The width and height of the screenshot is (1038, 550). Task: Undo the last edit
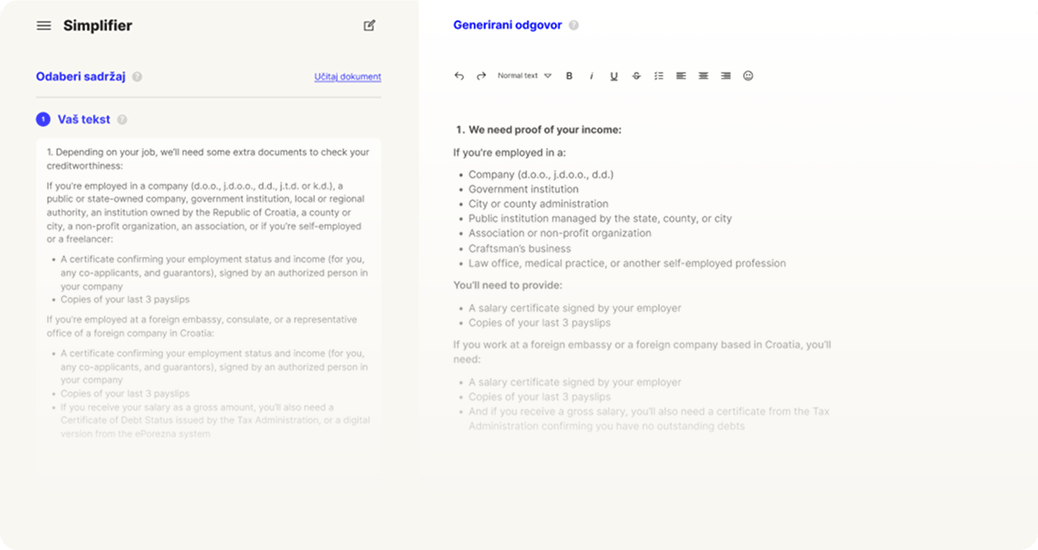[459, 76]
